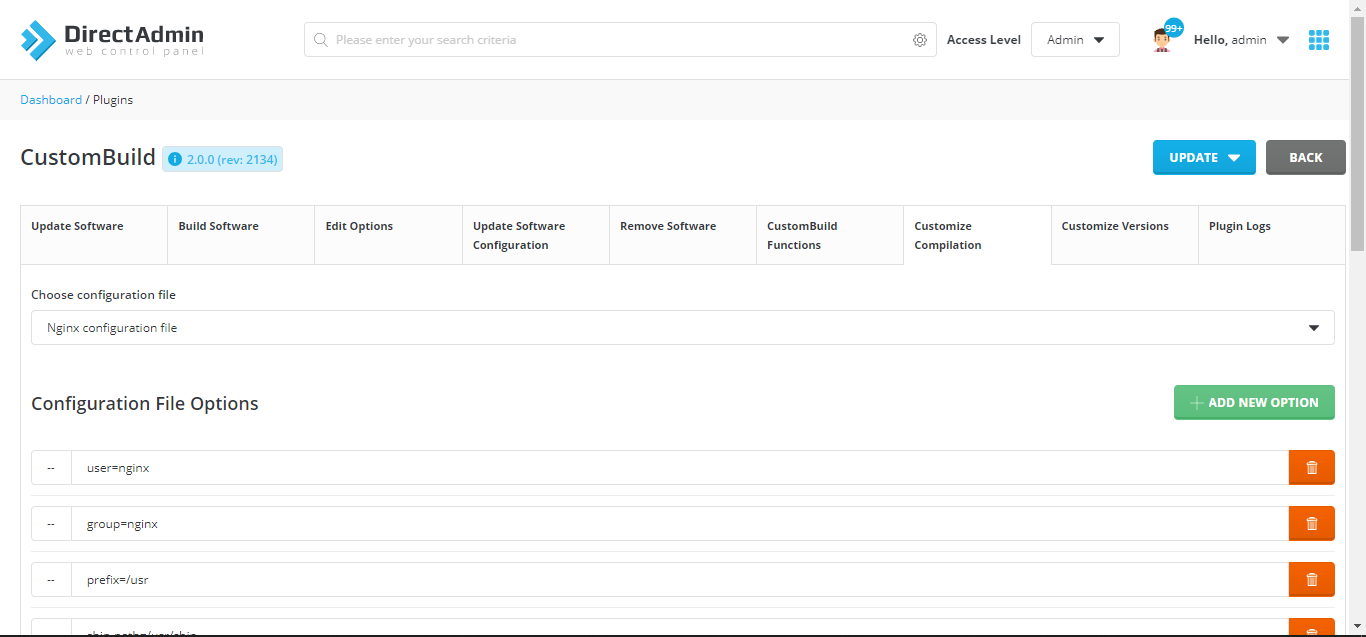Focus the search criteria field
The image size is (1366, 637).
tap(620, 40)
